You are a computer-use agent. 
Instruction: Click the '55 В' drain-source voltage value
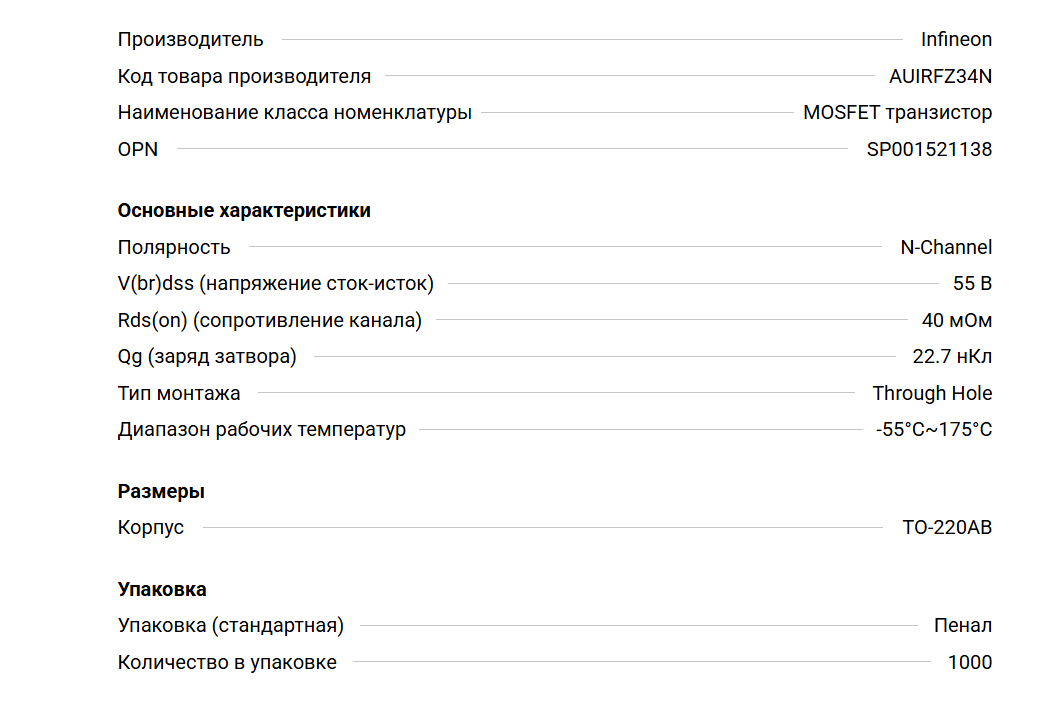pyautogui.click(x=972, y=284)
